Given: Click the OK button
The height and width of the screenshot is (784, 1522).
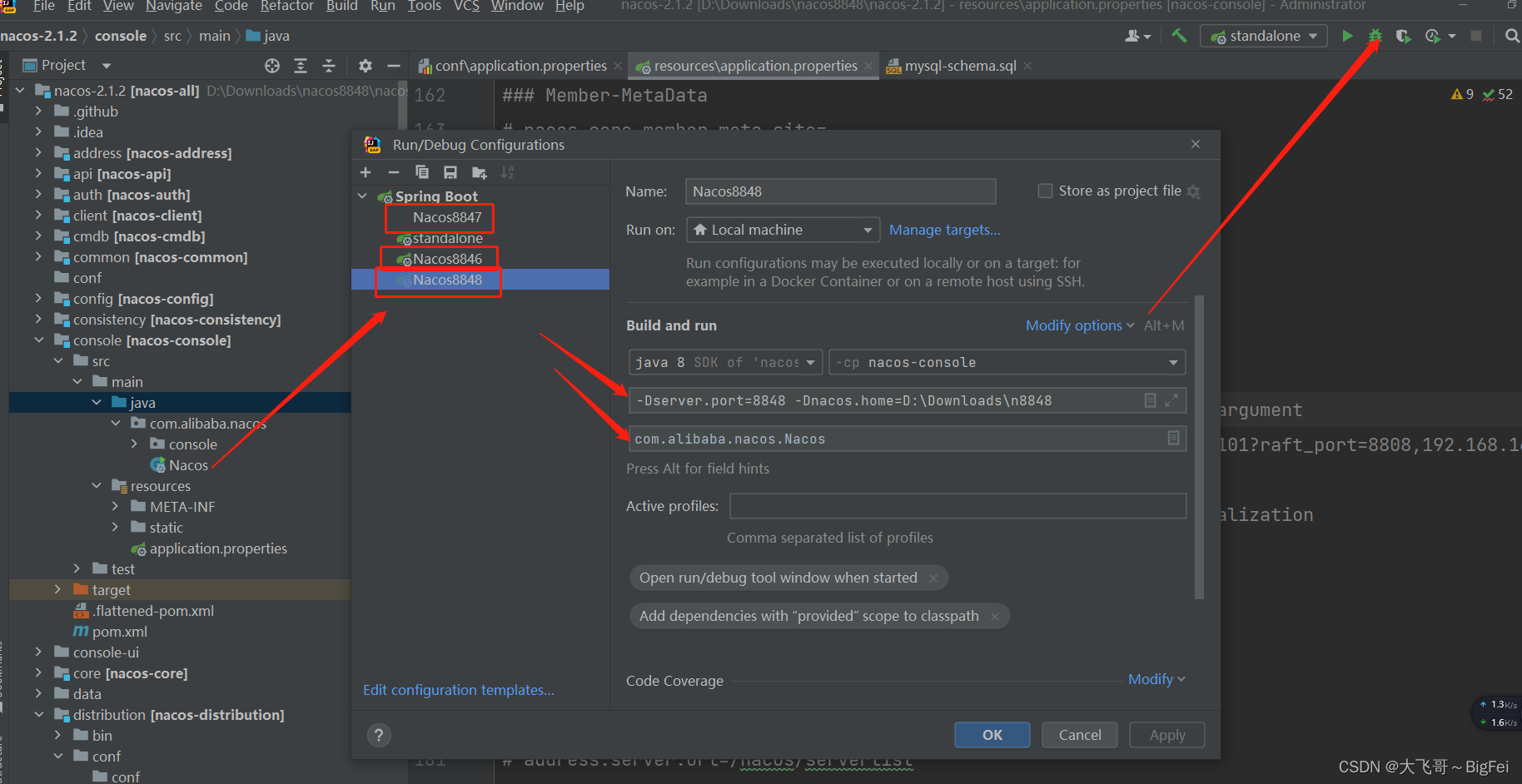Looking at the screenshot, I should click(x=992, y=735).
